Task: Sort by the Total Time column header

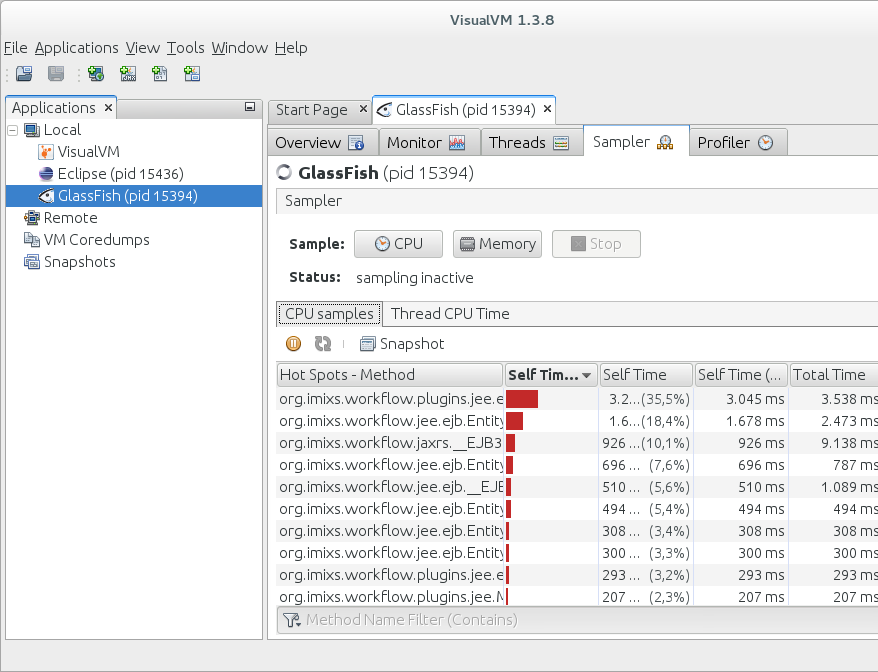Action: coord(834,375)
